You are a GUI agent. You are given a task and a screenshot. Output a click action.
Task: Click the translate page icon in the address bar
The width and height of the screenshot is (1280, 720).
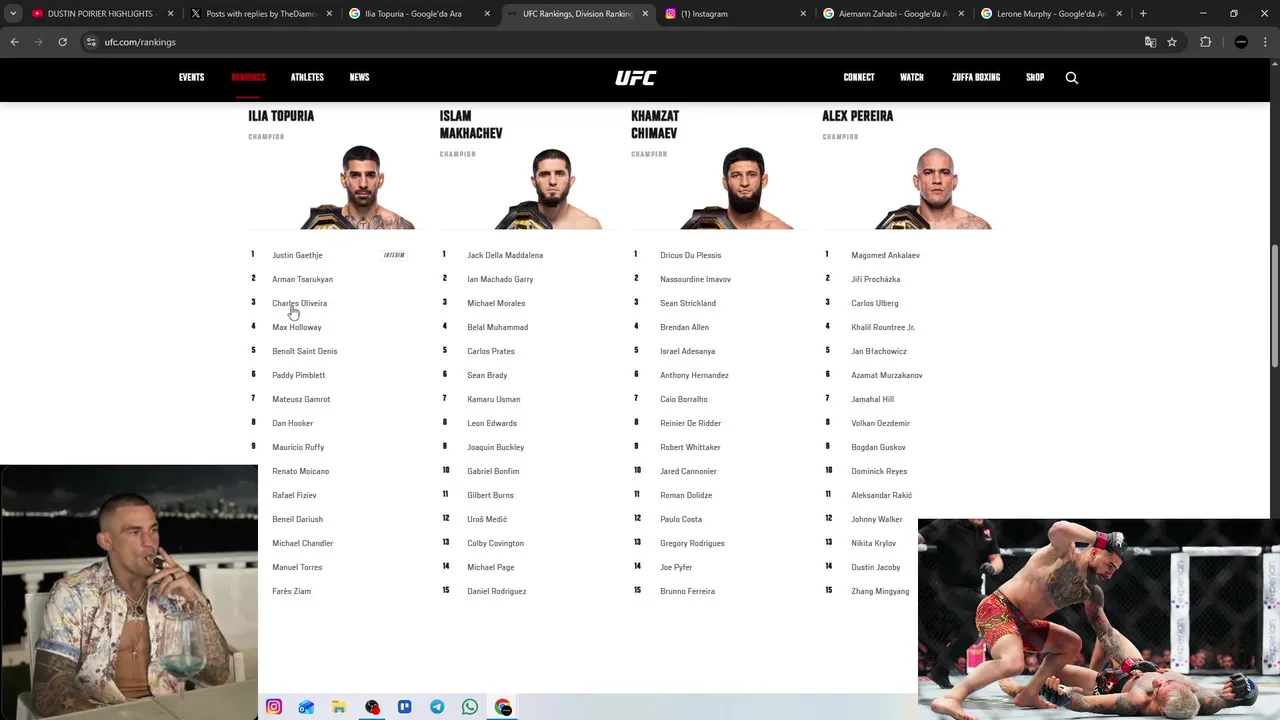coord(1150,42)
